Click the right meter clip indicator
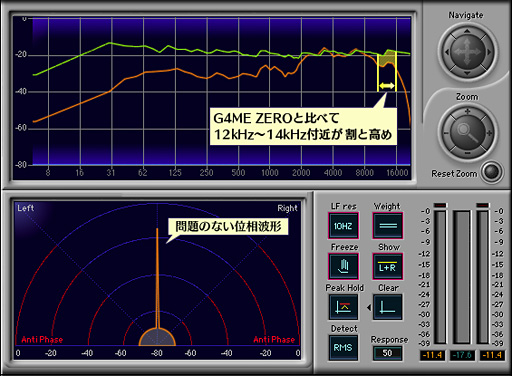The width and height of the screenshot is (512, 376). 483,205
